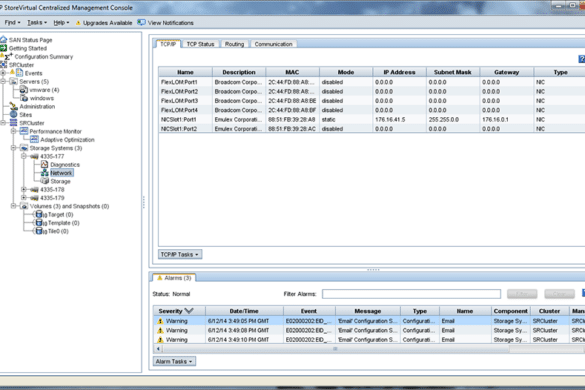585x390 pixels.
Task: Click the Administration icon
Action: pyautogui.click(x=14, y=106)
